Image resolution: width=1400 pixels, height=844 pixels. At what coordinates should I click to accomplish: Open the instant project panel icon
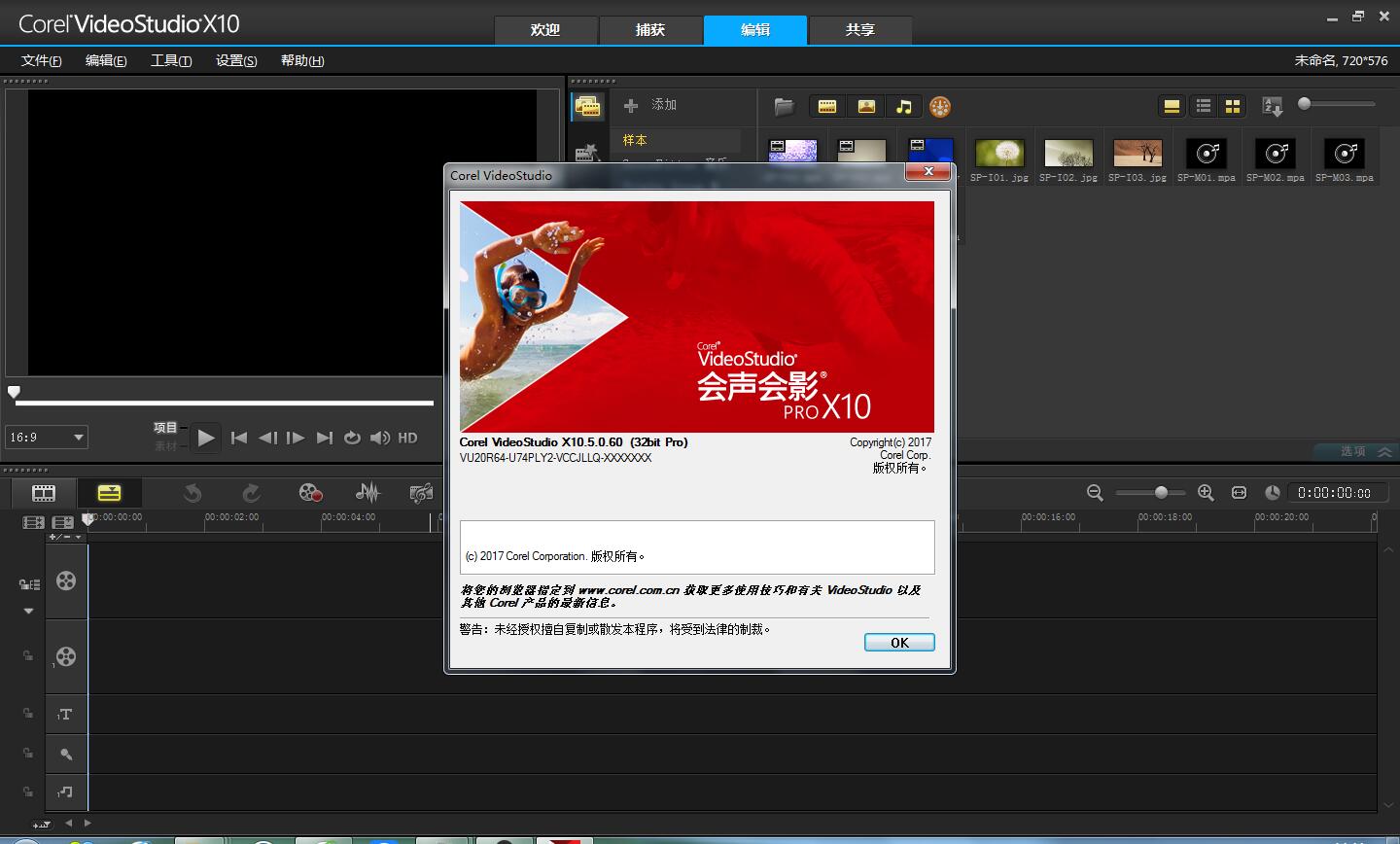point(586,154)
